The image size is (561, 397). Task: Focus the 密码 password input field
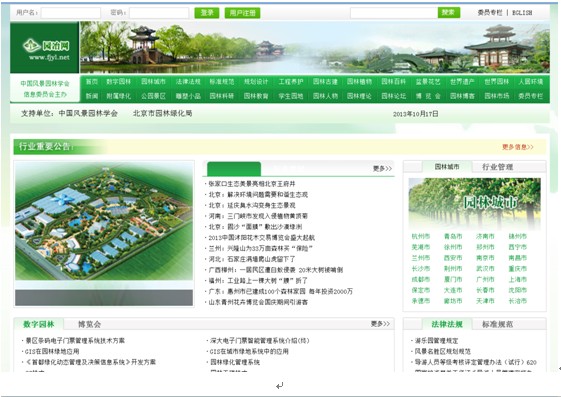159,13
